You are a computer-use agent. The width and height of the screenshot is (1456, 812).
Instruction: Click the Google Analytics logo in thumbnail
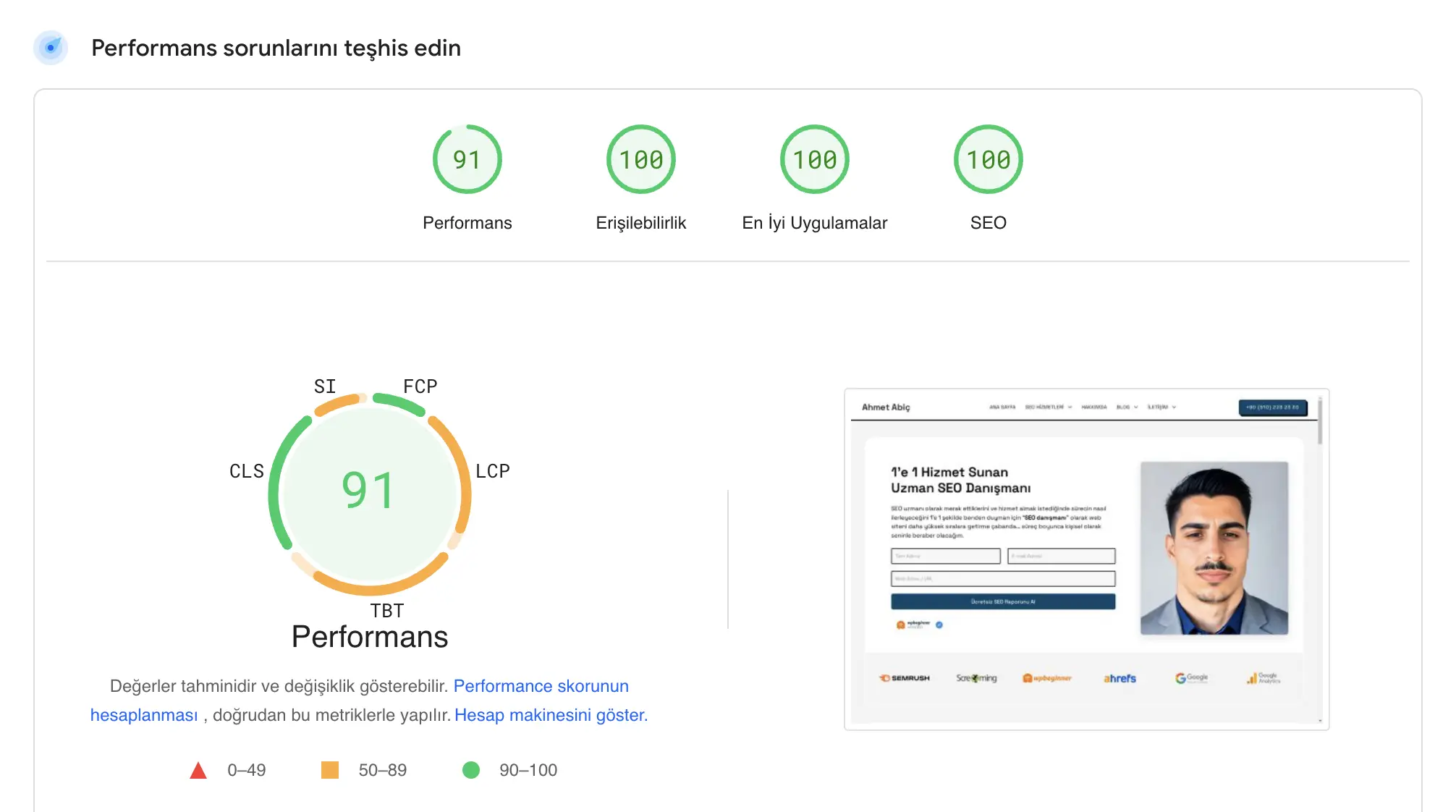tap(1263, 678)
